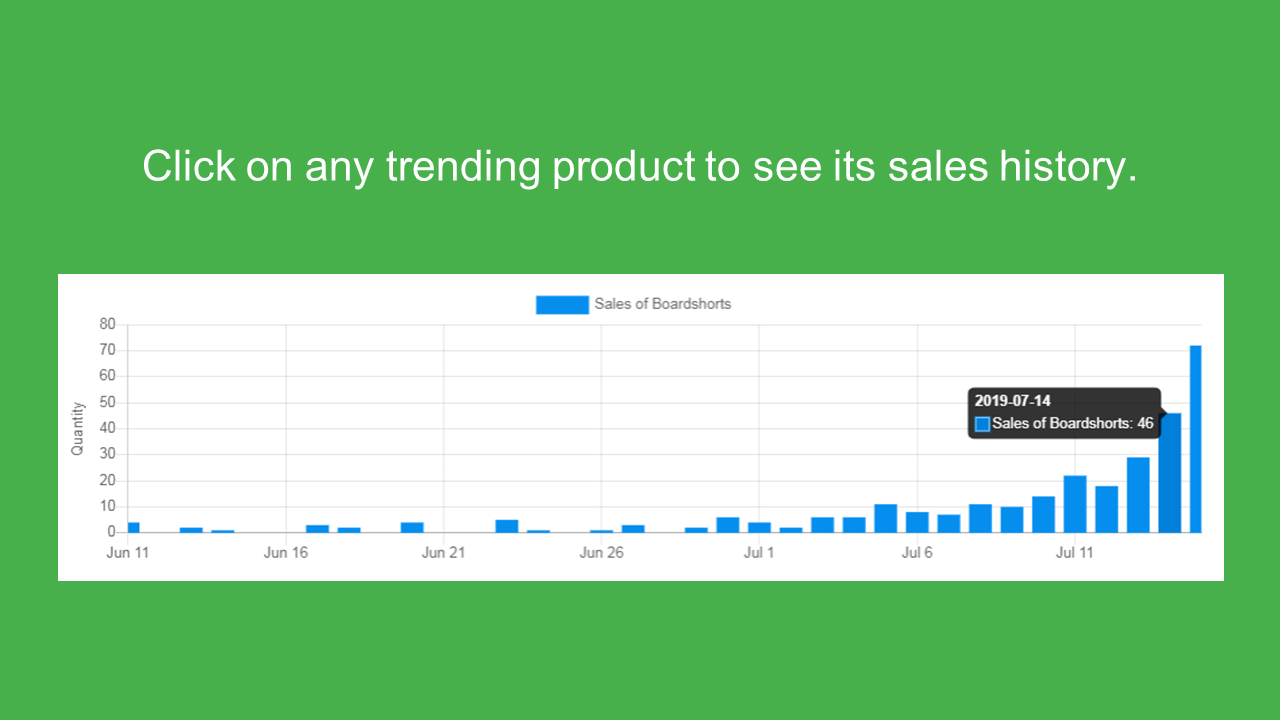Image resolution: width=1280 pixels, height=720 pixels.
Task: Click the Jun 21 x-axis label
Action: pos(444,553)
